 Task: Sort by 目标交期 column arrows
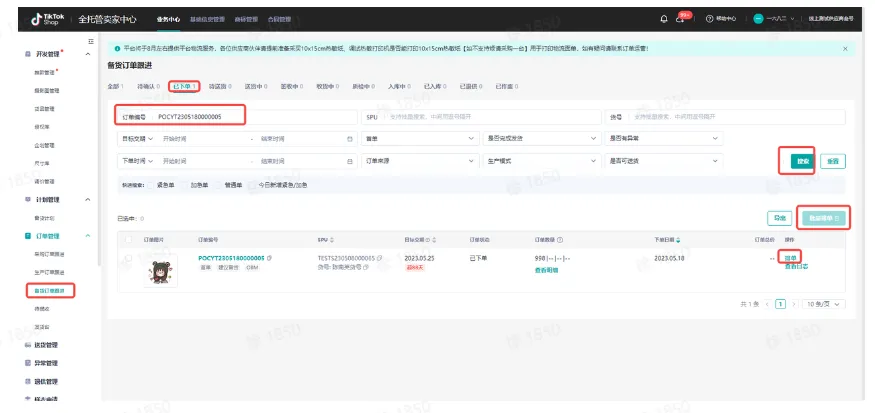[x=434, y=240]
